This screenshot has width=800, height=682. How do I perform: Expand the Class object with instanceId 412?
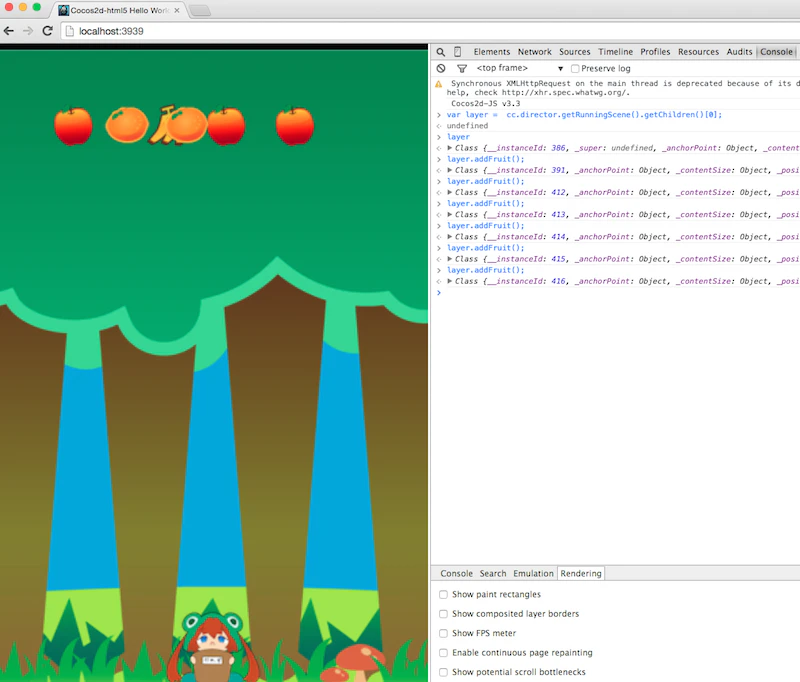[x=449, y=192]
